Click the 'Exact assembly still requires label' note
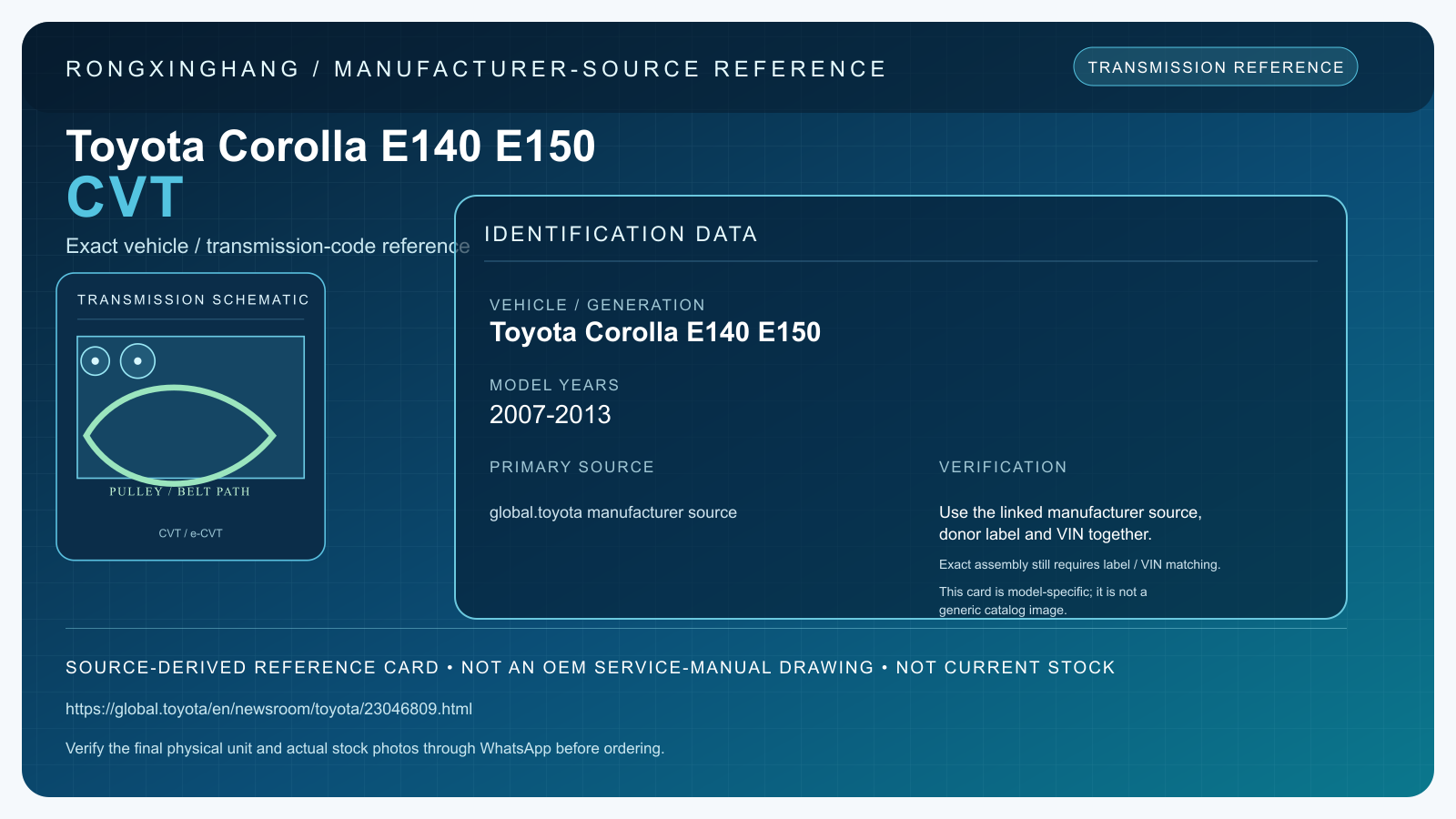This screenshot has width=1456, height=819. [x=1079, y=564]
